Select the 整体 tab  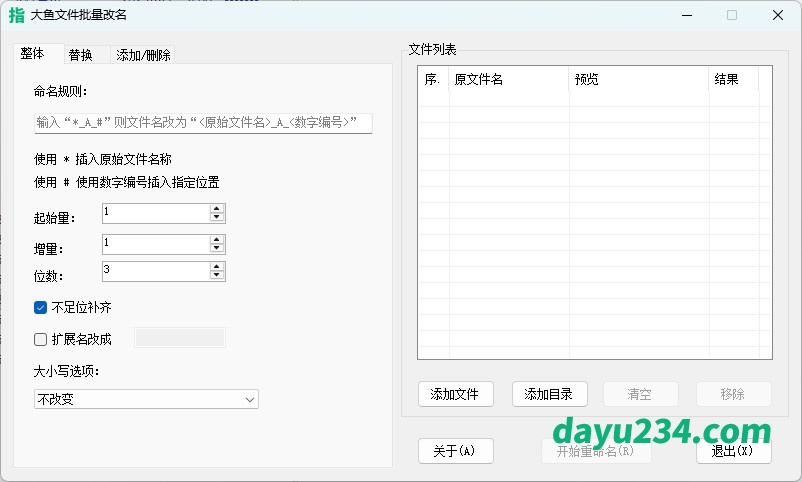pos(33,54)
